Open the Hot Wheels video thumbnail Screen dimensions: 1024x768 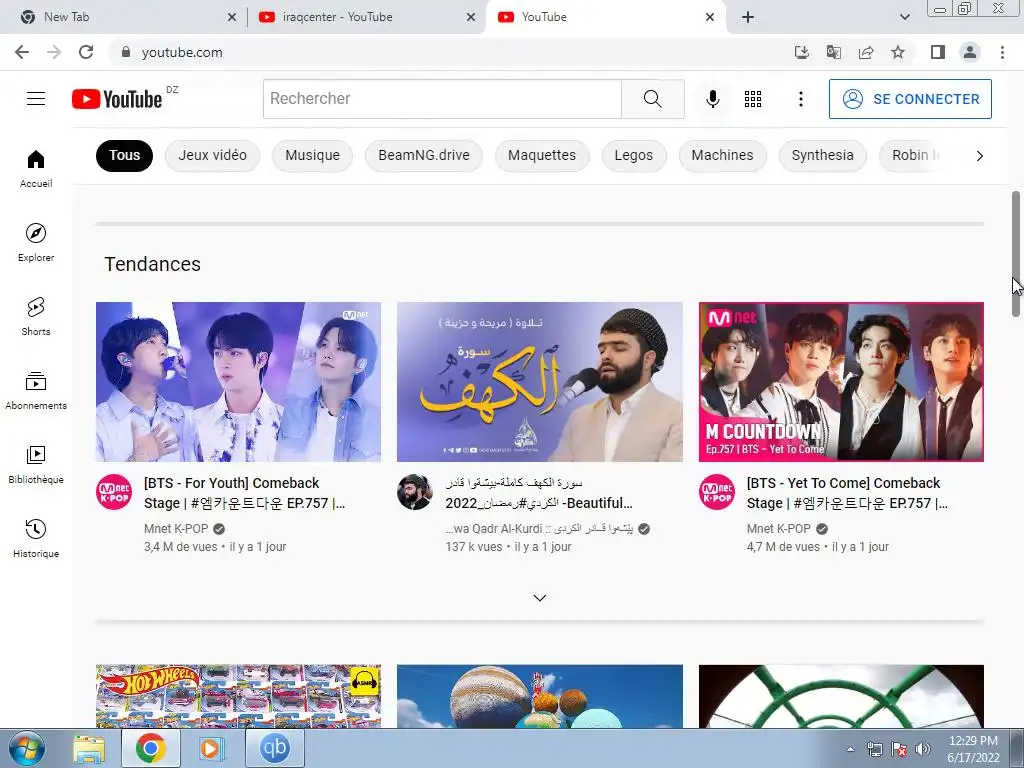[238, 696]
